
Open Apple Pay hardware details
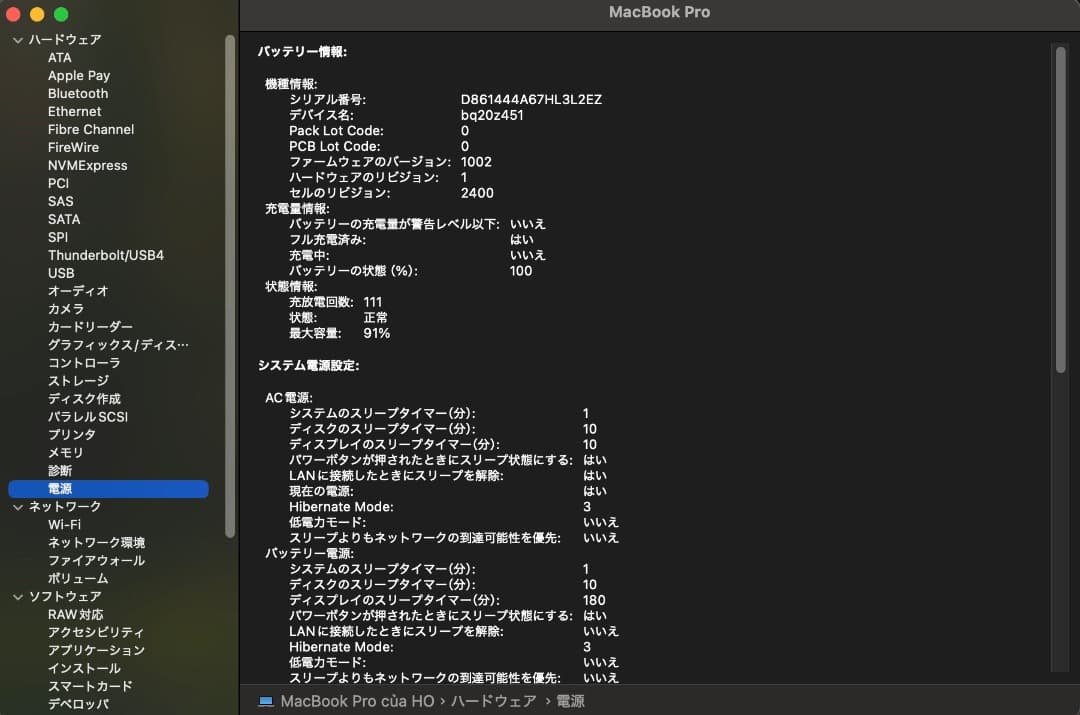[x=79, y=75]
